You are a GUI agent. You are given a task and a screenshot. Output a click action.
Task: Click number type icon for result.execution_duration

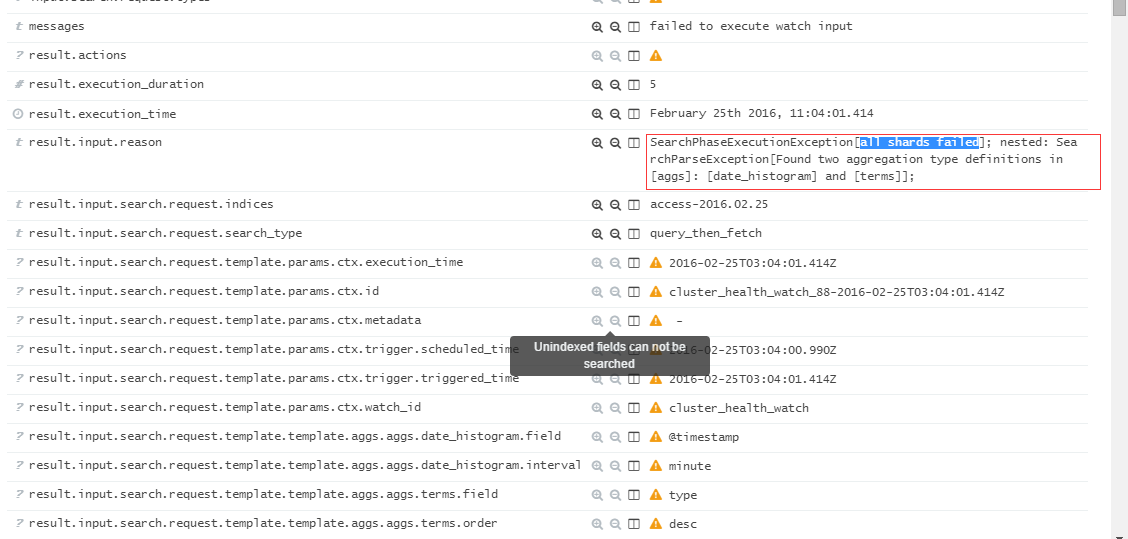pyautogui.click(x=19, y=84)
